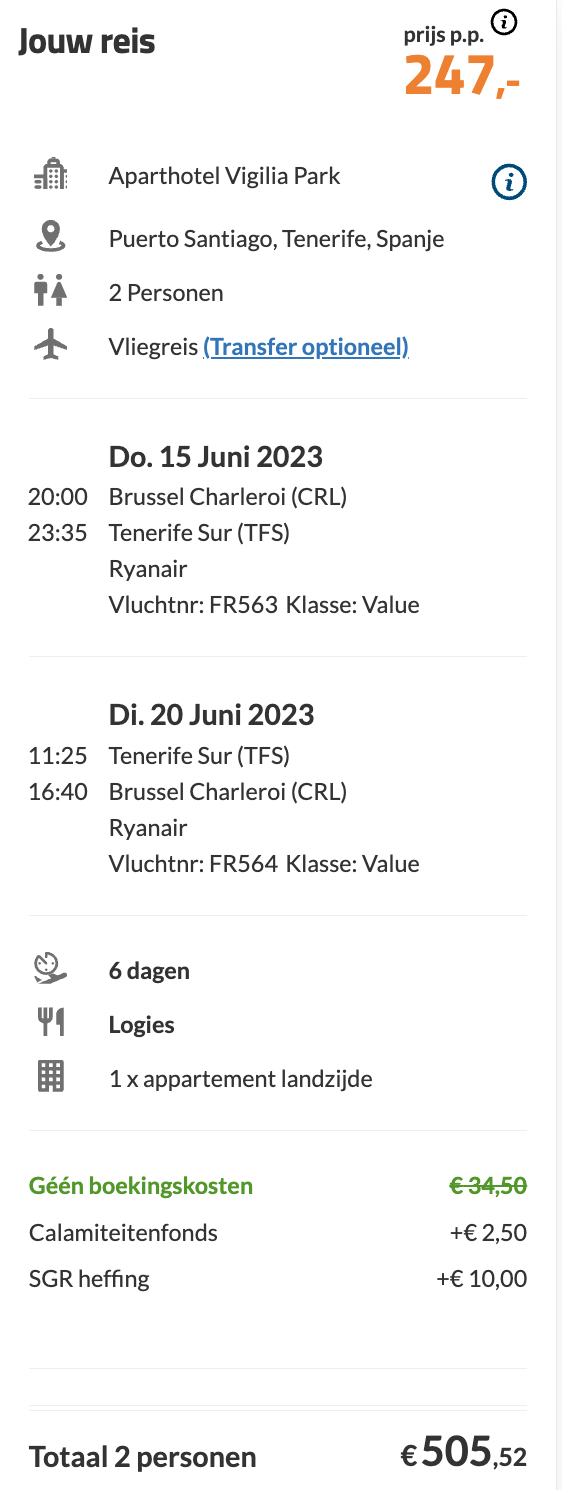Click the Totaal 2 personen amount €505,52

464,1452
